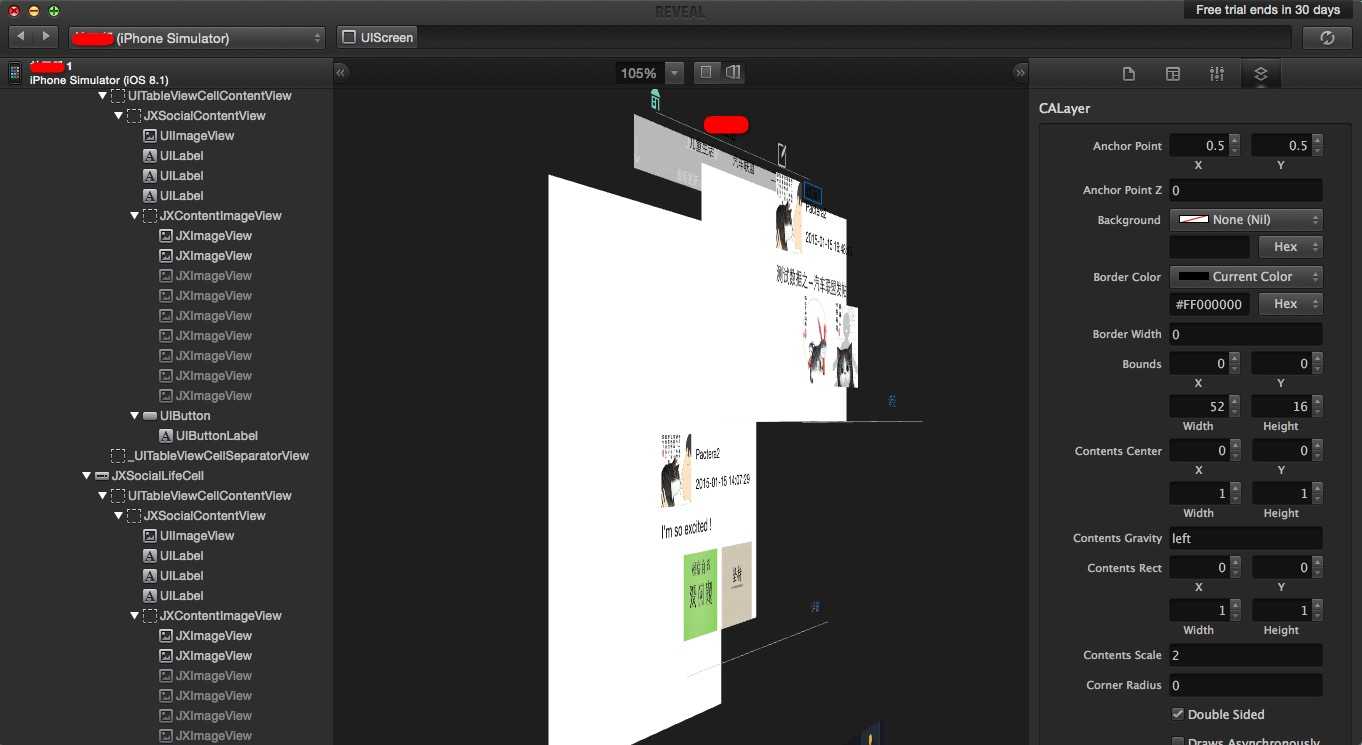
Task: Select the Pactera2 label in the canvas
Action: click(707, 454)
